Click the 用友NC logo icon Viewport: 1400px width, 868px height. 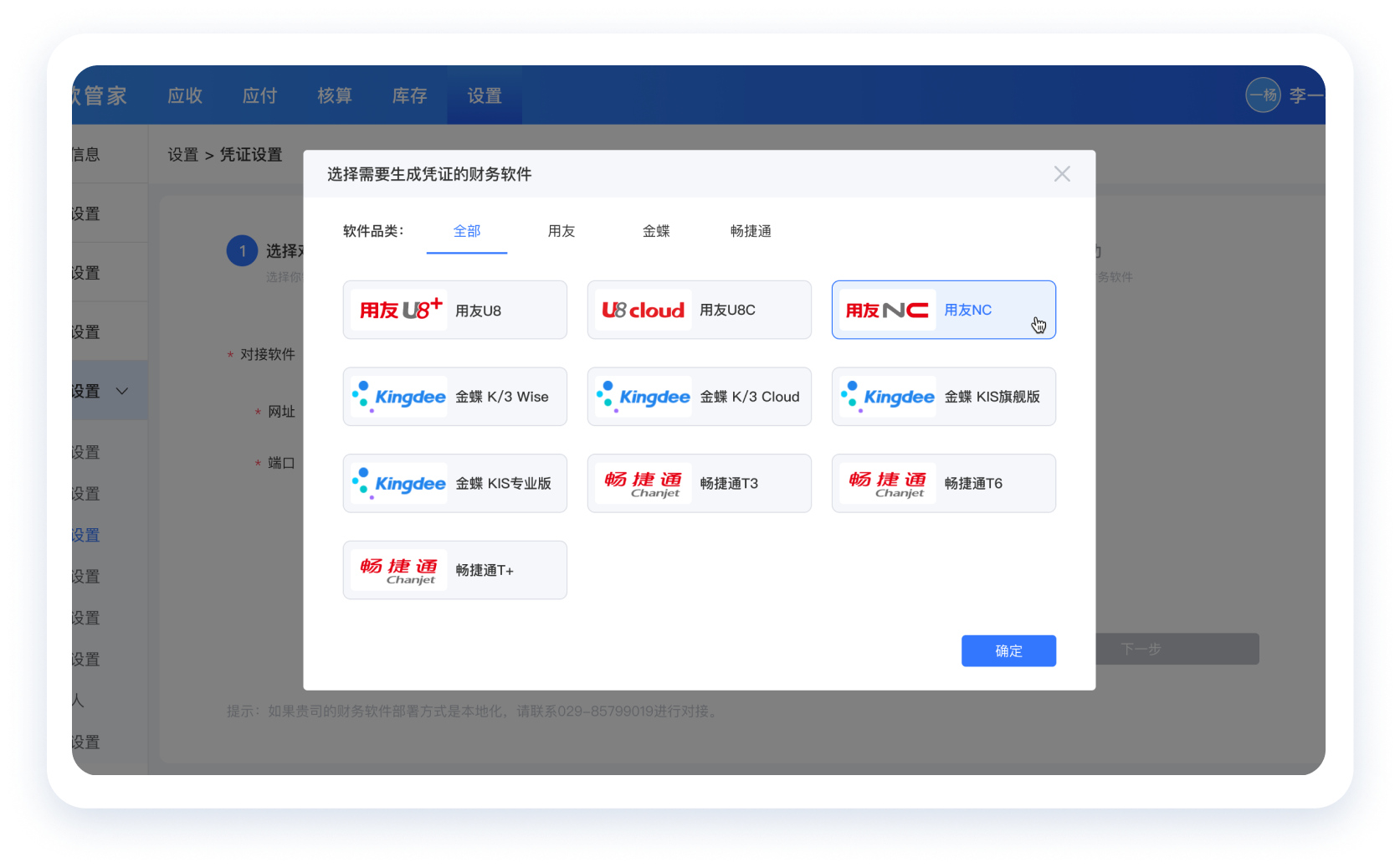[887, 310]
